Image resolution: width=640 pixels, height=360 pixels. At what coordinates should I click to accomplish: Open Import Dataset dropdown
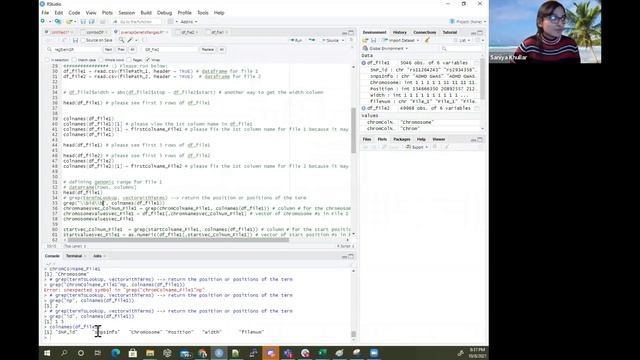click(400, 40)
